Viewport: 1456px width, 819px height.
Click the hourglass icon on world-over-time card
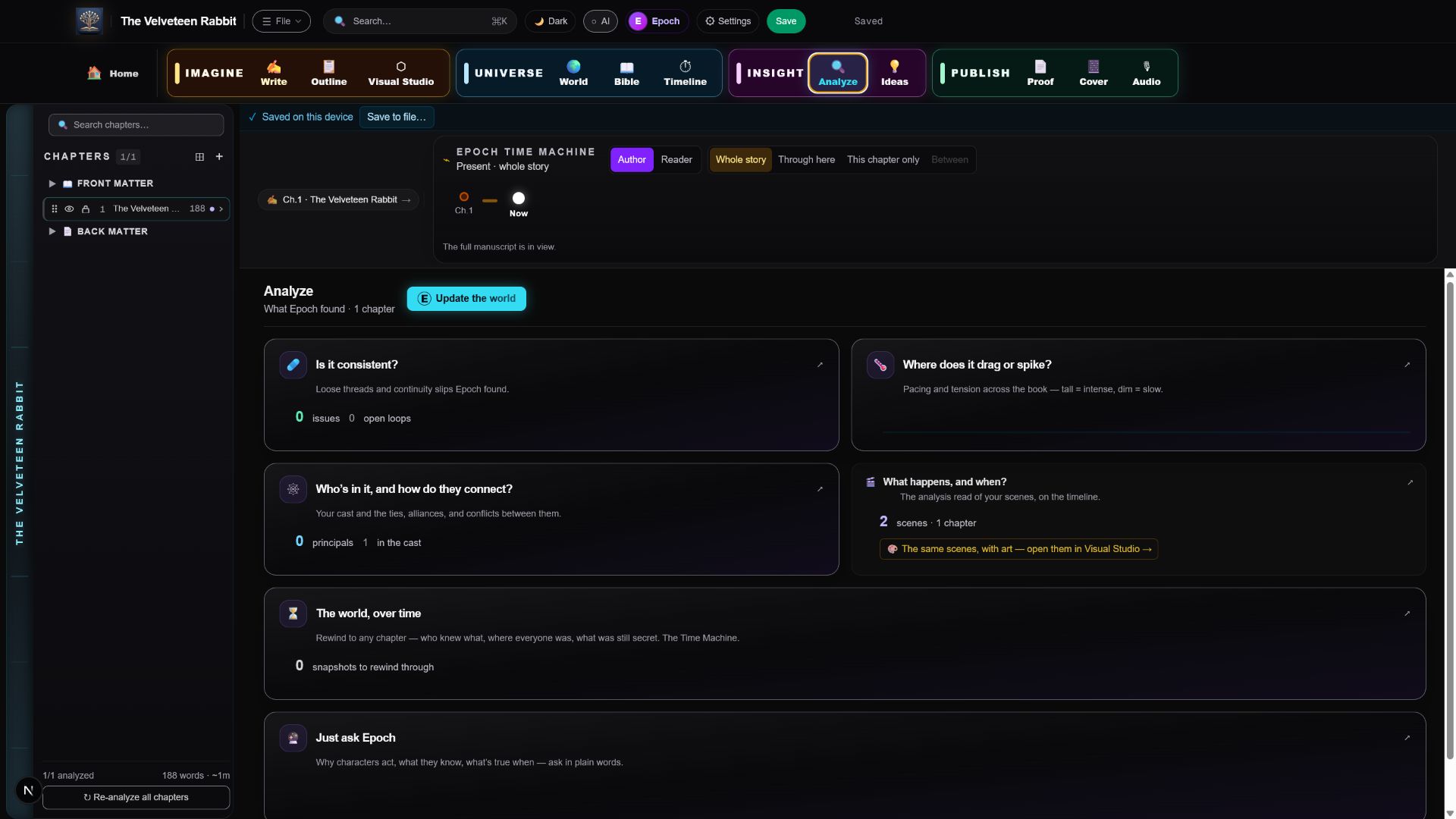(293, 613)
